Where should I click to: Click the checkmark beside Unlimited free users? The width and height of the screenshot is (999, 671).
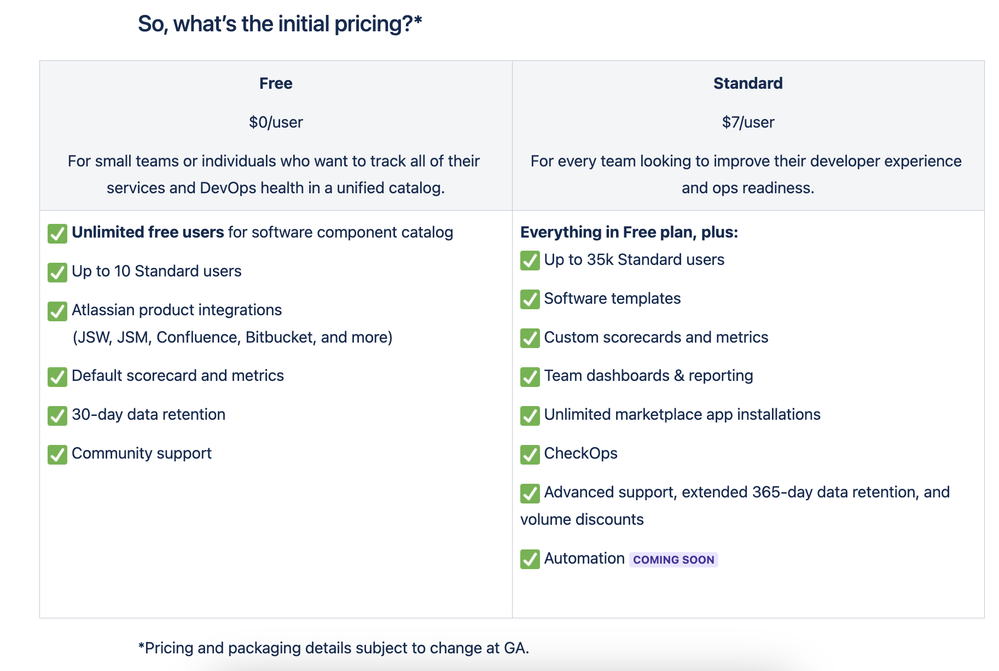click(58, 233)
